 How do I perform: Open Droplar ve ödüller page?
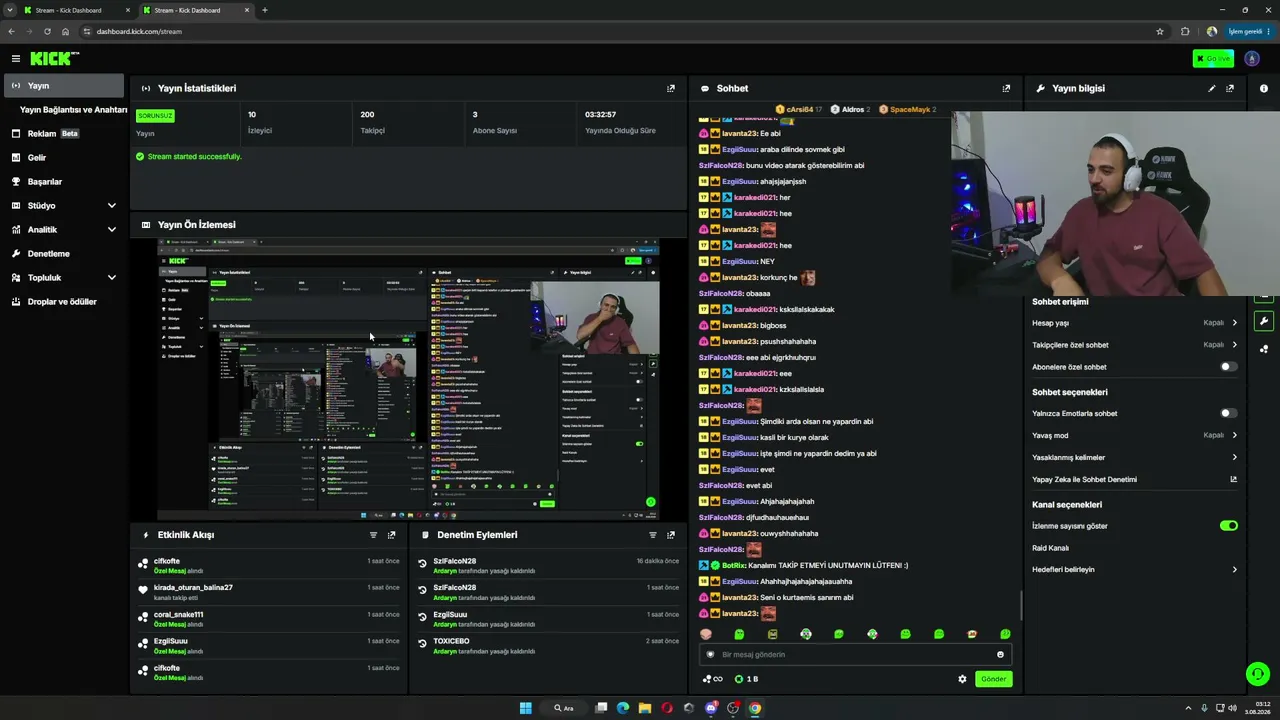tap(65, 301)
